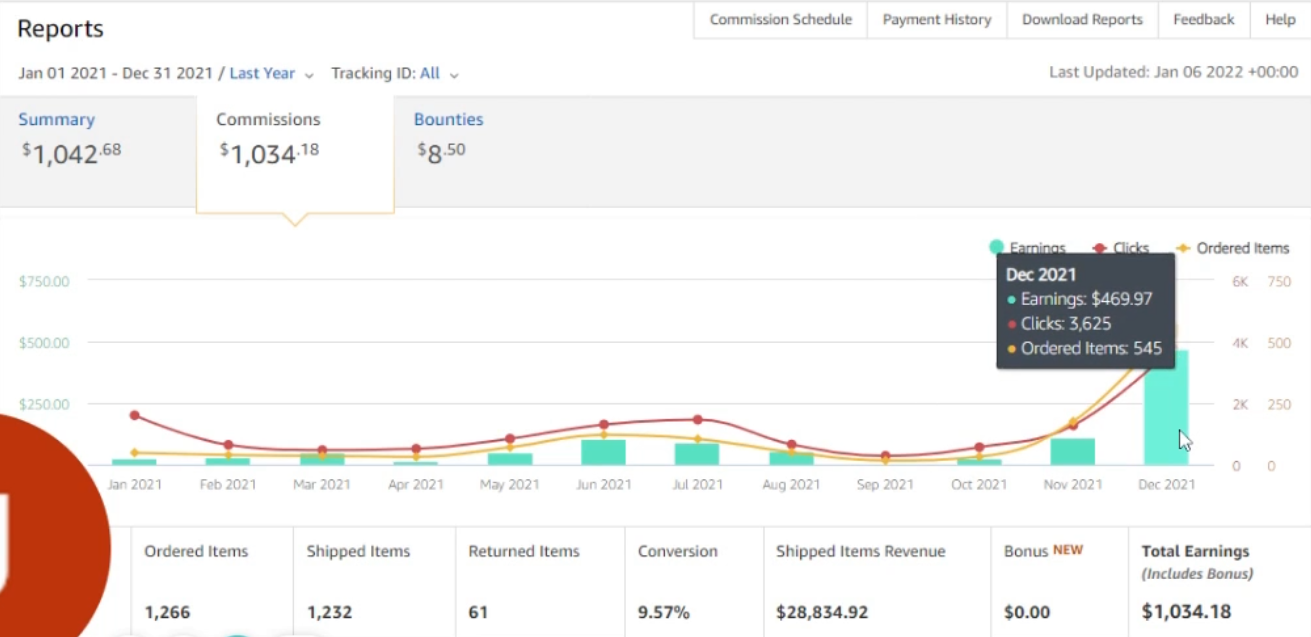Click the tall Dec 2021 earnings bar

pos(1166,407)
